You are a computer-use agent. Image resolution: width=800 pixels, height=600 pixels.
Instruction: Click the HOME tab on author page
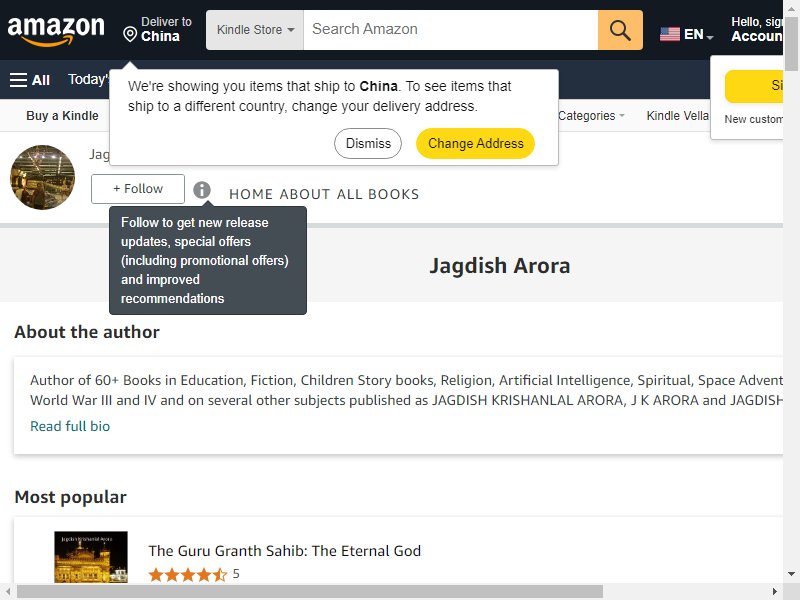[251, 194]
